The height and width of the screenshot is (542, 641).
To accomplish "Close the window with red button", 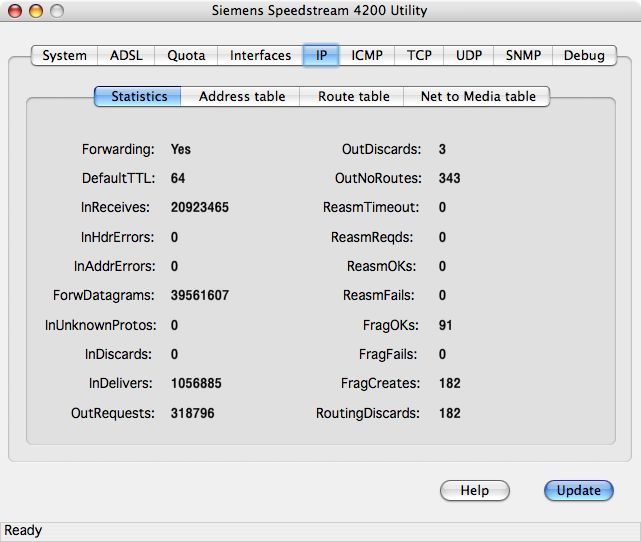I will click(x=15, y=11).
